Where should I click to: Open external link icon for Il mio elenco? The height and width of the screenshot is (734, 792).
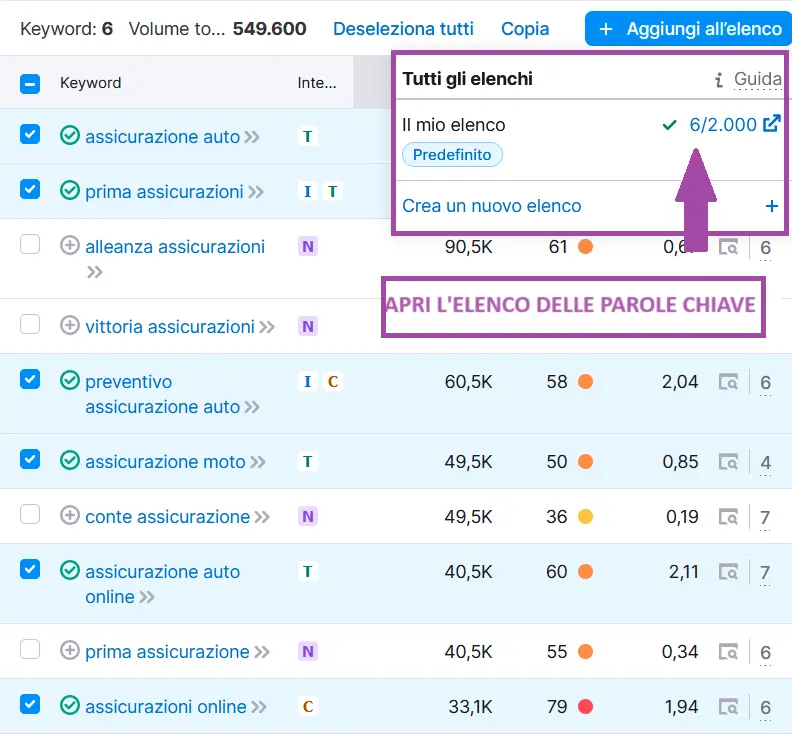coord(771,125)
